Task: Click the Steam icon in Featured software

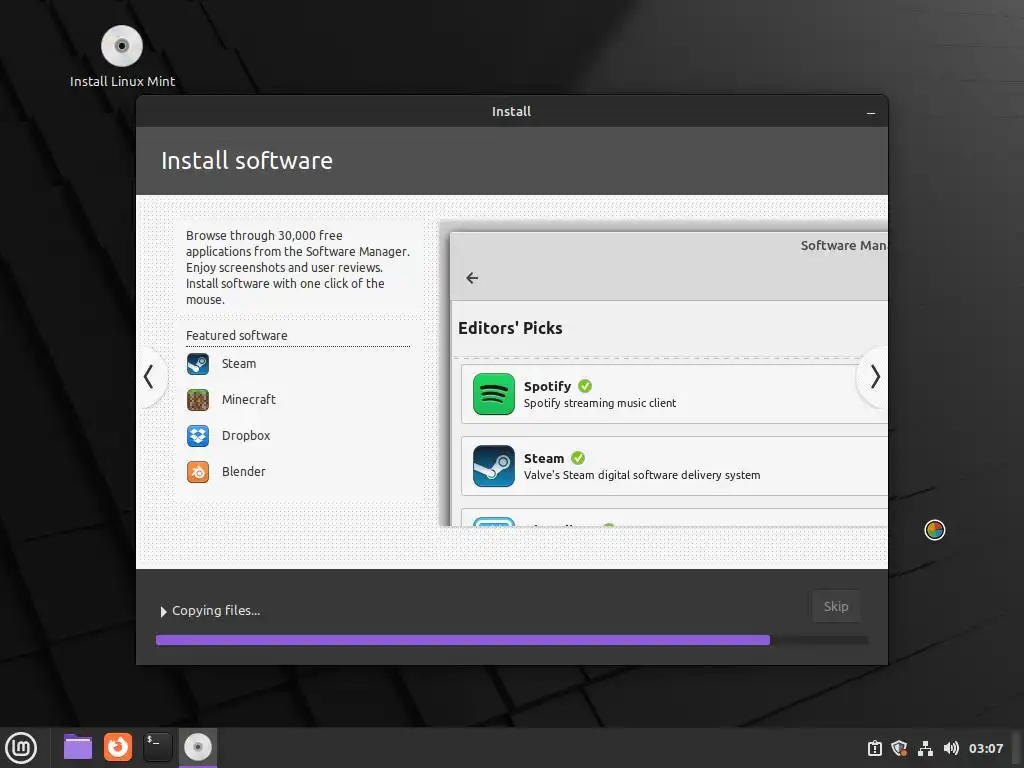Action: coord(198,364)
